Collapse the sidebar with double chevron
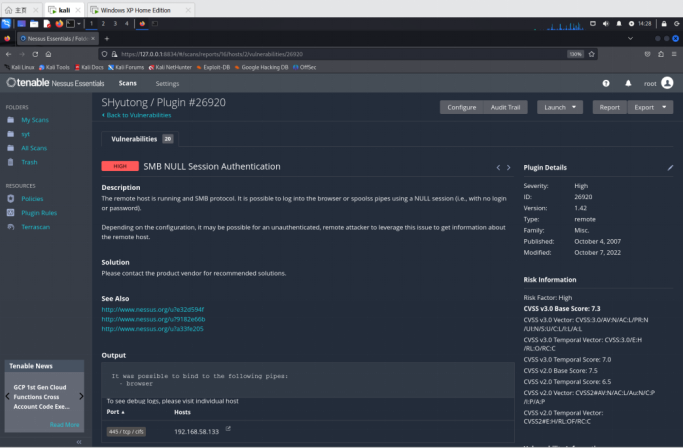 point(79,442)
